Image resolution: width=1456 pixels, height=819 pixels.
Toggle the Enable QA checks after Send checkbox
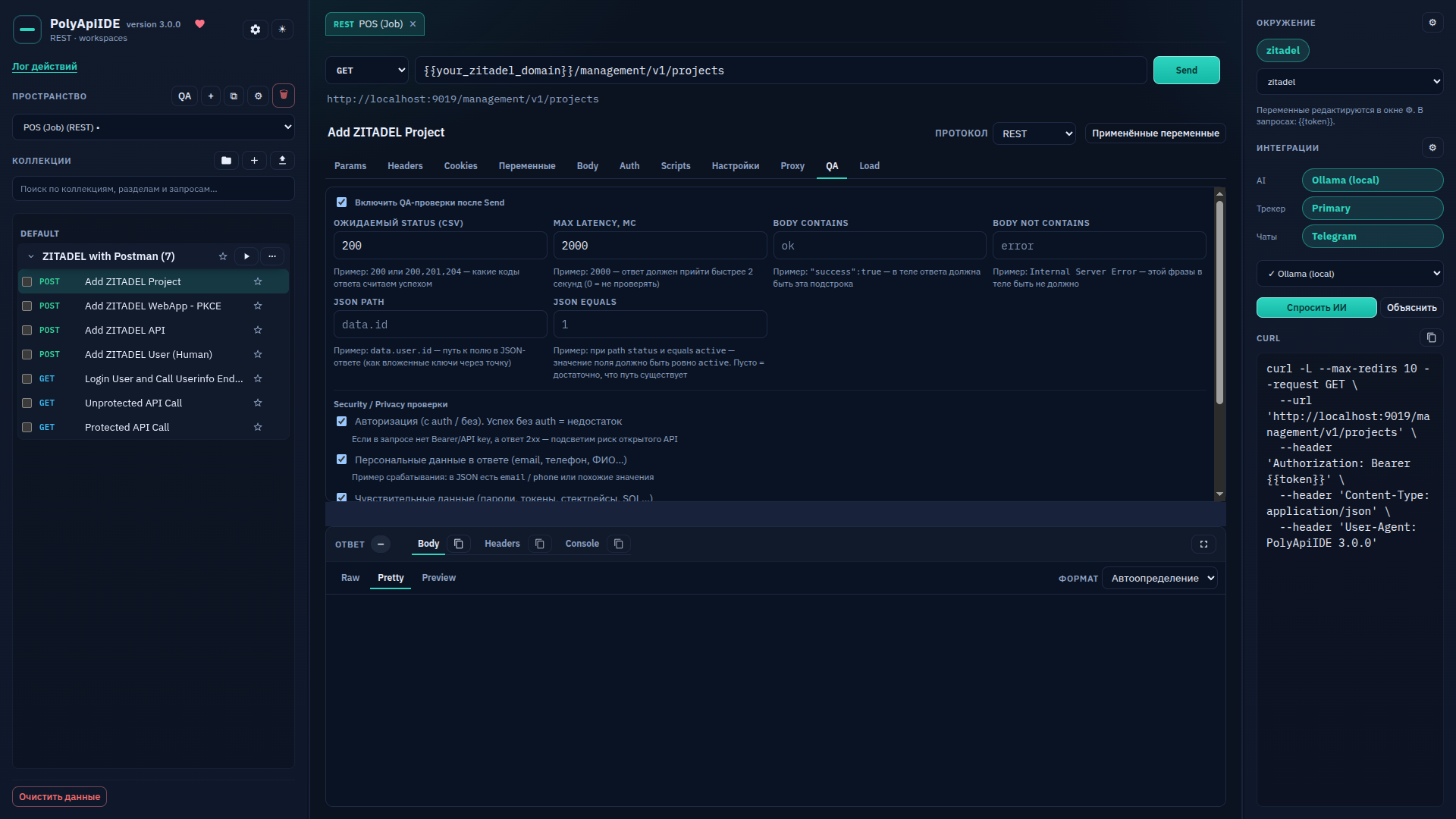point(341,202)
